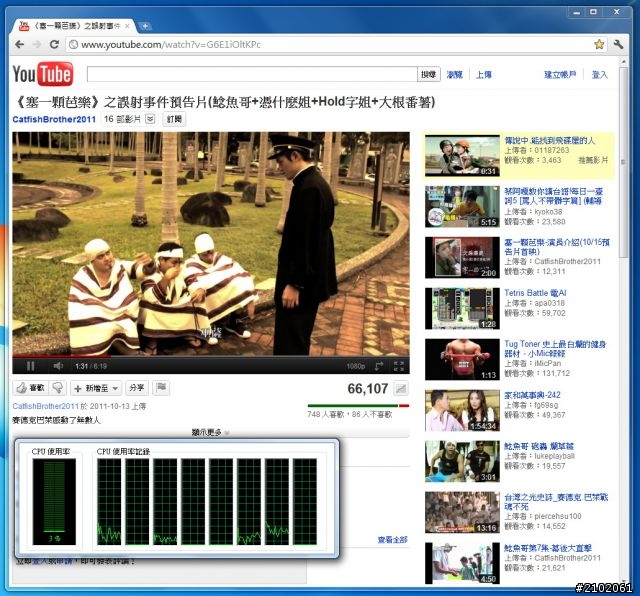Open the featured video thumbnail with duration 0:31
640x596 pixels.
[x=462, y=156]
